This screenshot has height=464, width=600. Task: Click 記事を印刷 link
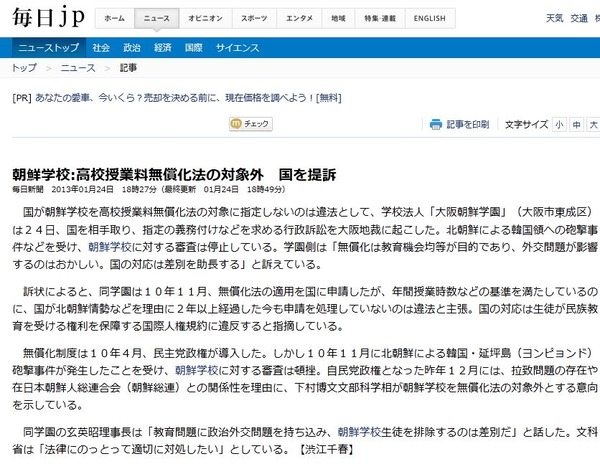pos(468,124)
